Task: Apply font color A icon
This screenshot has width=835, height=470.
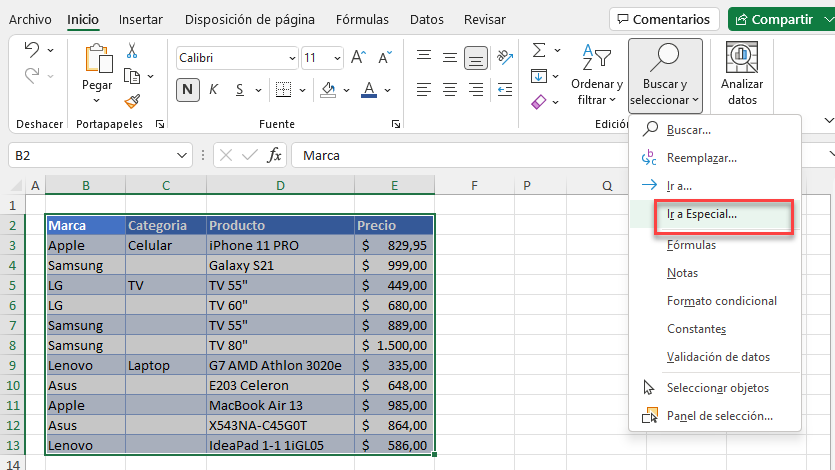Action: point(369,90)
